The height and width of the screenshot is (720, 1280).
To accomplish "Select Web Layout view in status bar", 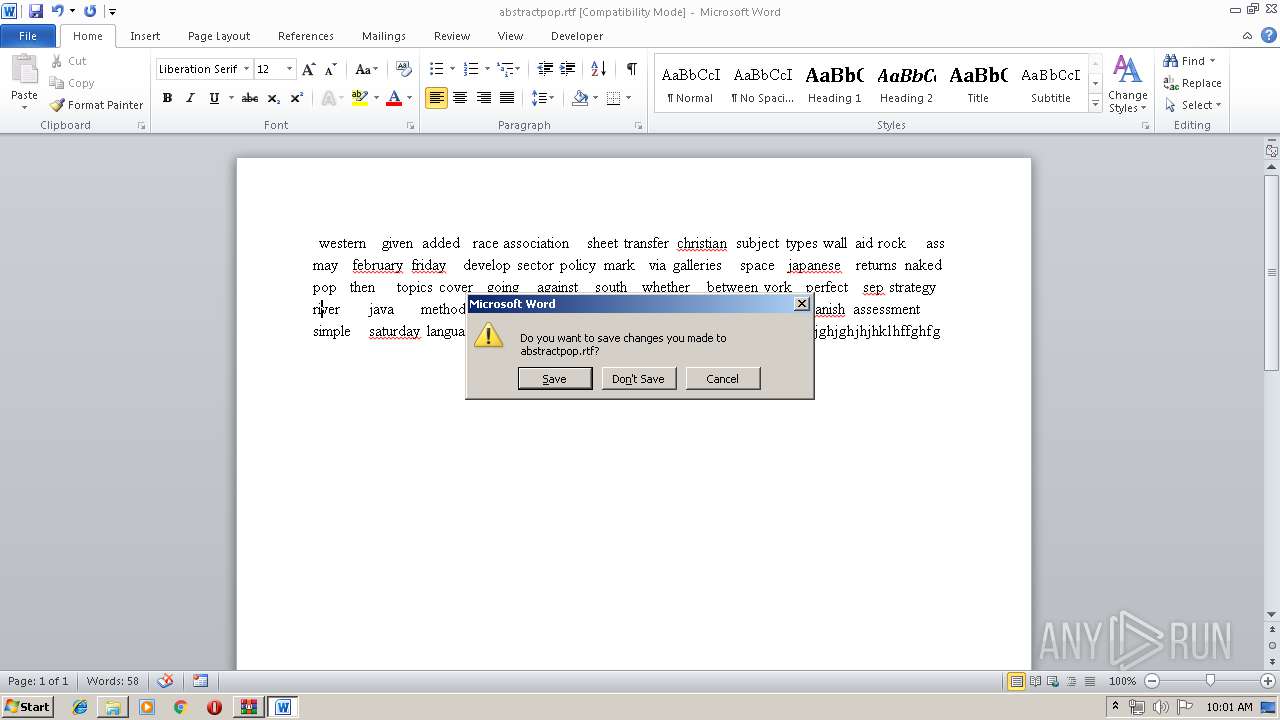I will tap(1051, 681).
